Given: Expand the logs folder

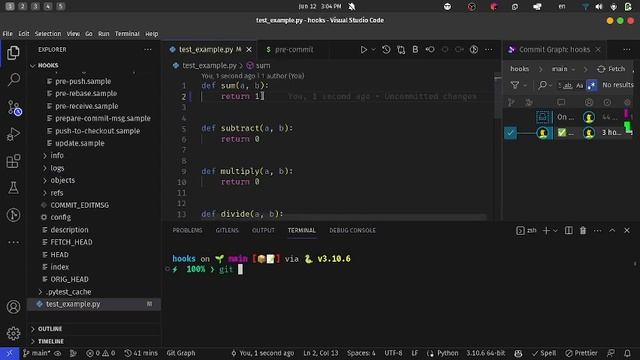Looking at the screenshot, I should click(x=57, y=168).
